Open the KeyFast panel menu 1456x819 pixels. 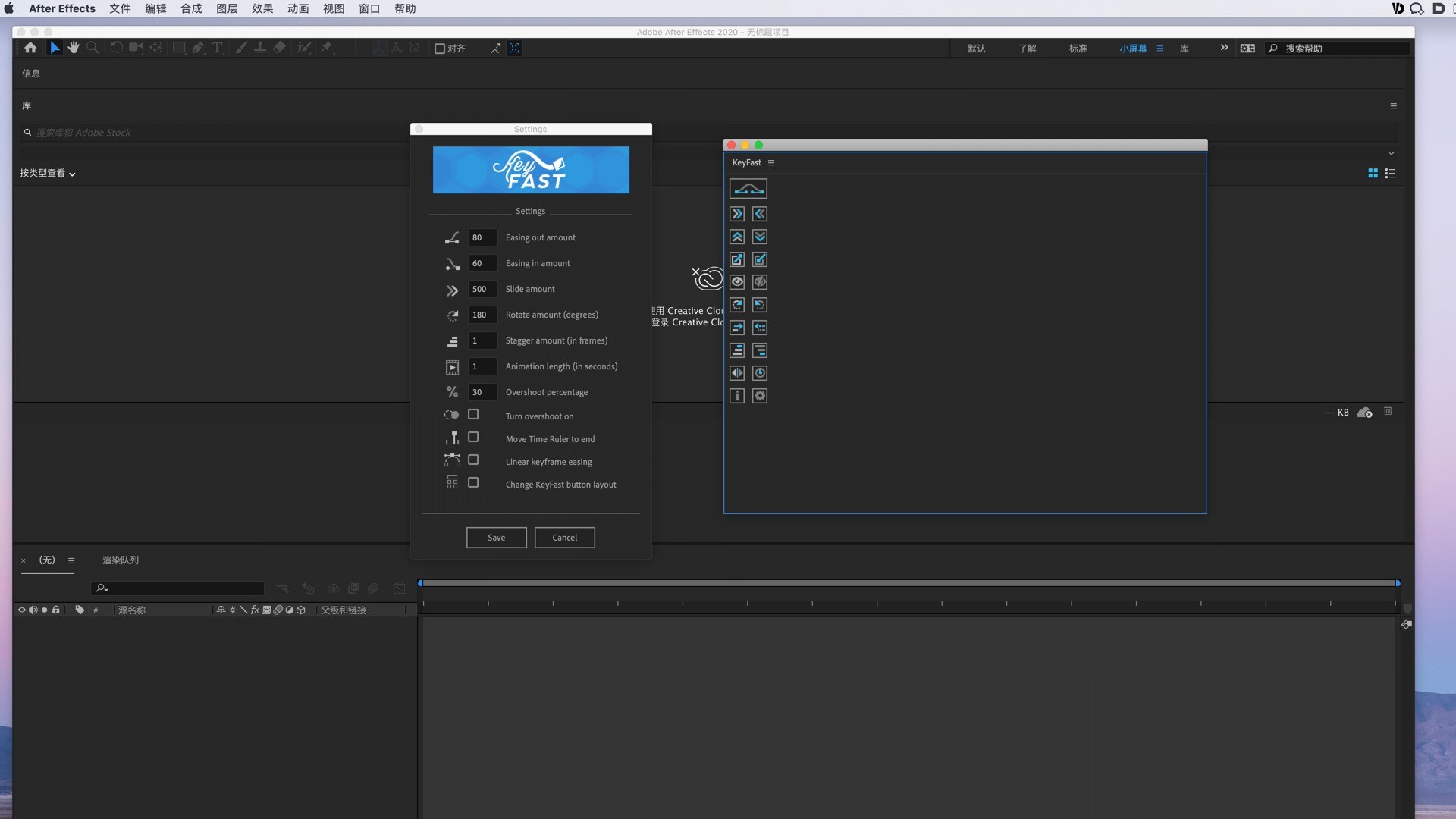[771, 163]
